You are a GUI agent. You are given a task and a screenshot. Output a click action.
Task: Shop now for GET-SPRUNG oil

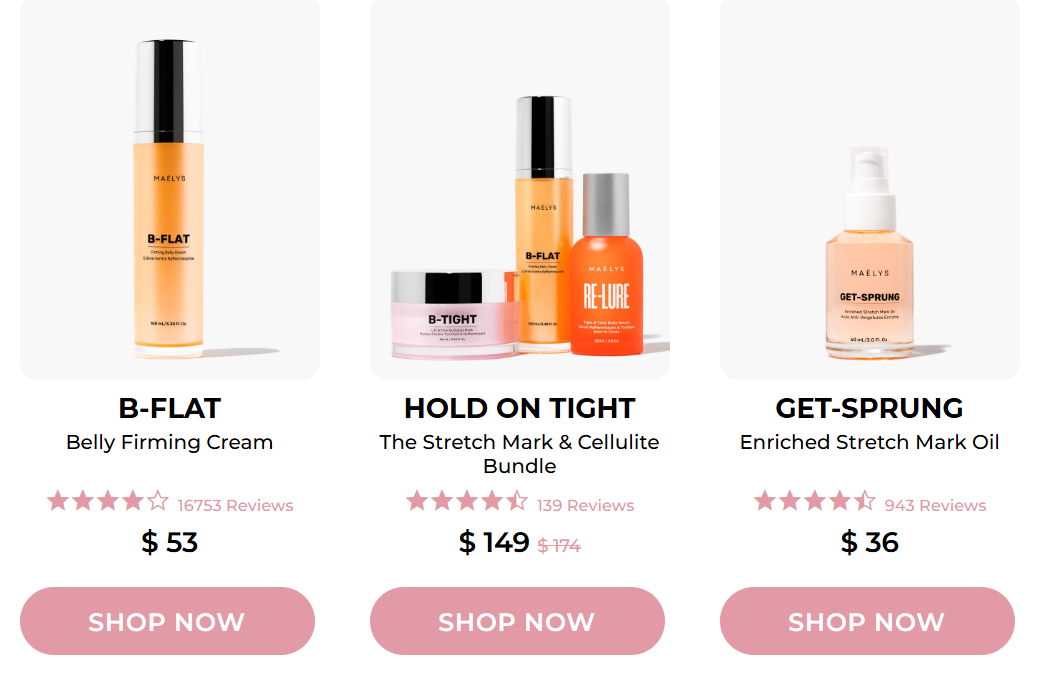[867, 621]
